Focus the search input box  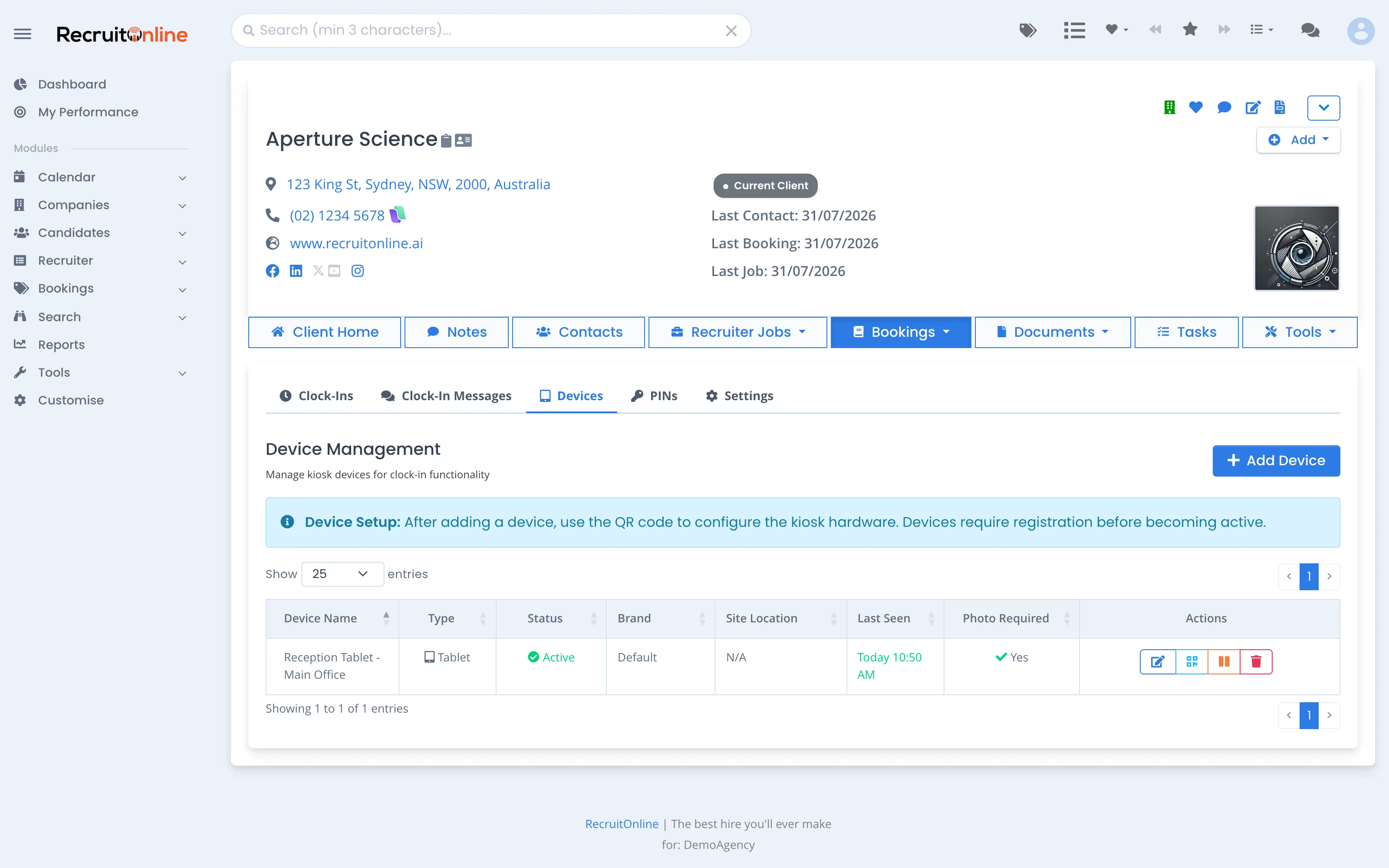(x=491, y=30)
